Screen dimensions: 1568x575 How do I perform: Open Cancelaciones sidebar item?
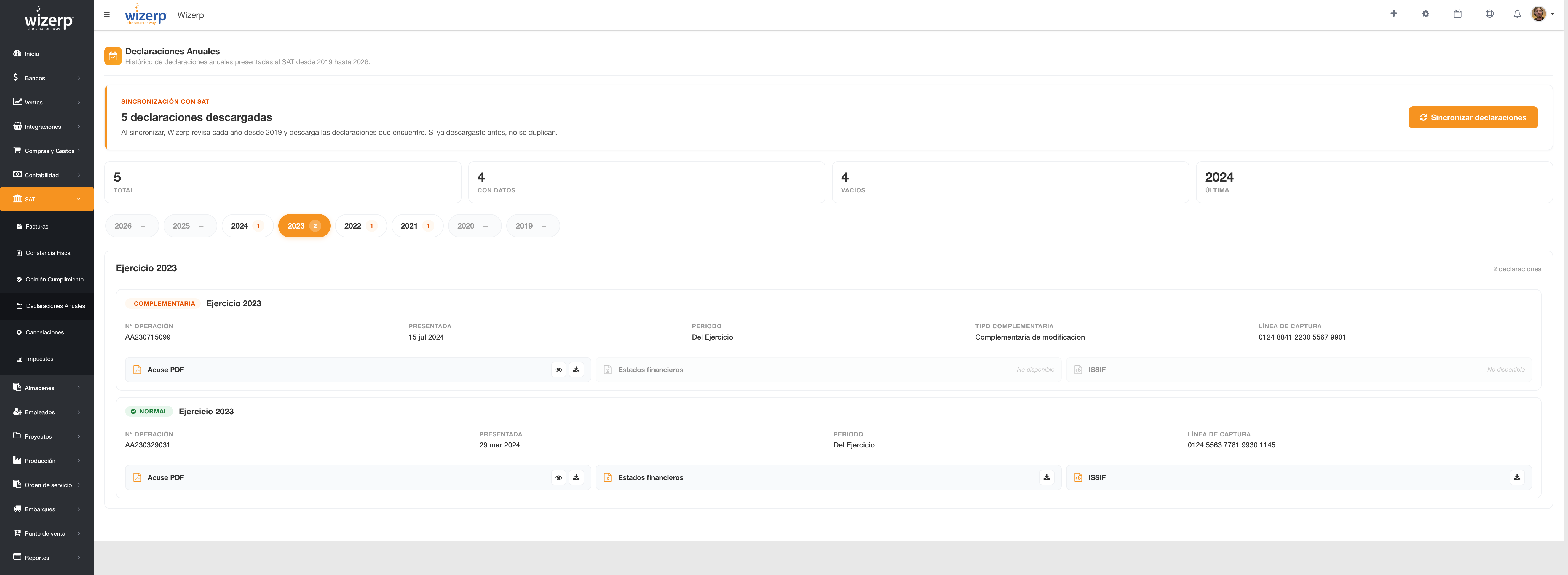[x=47, y=332]
